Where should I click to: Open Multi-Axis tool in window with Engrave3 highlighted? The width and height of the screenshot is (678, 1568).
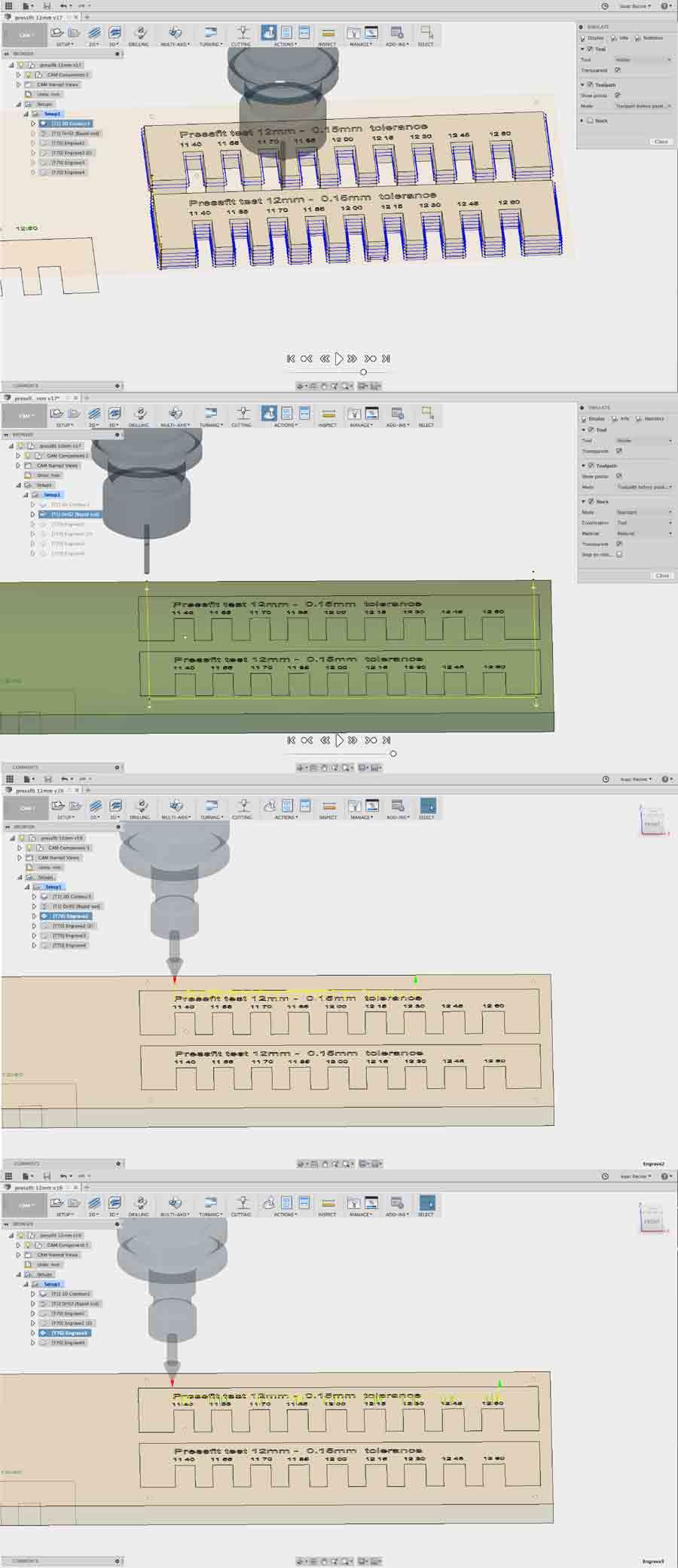[175, 1203]
